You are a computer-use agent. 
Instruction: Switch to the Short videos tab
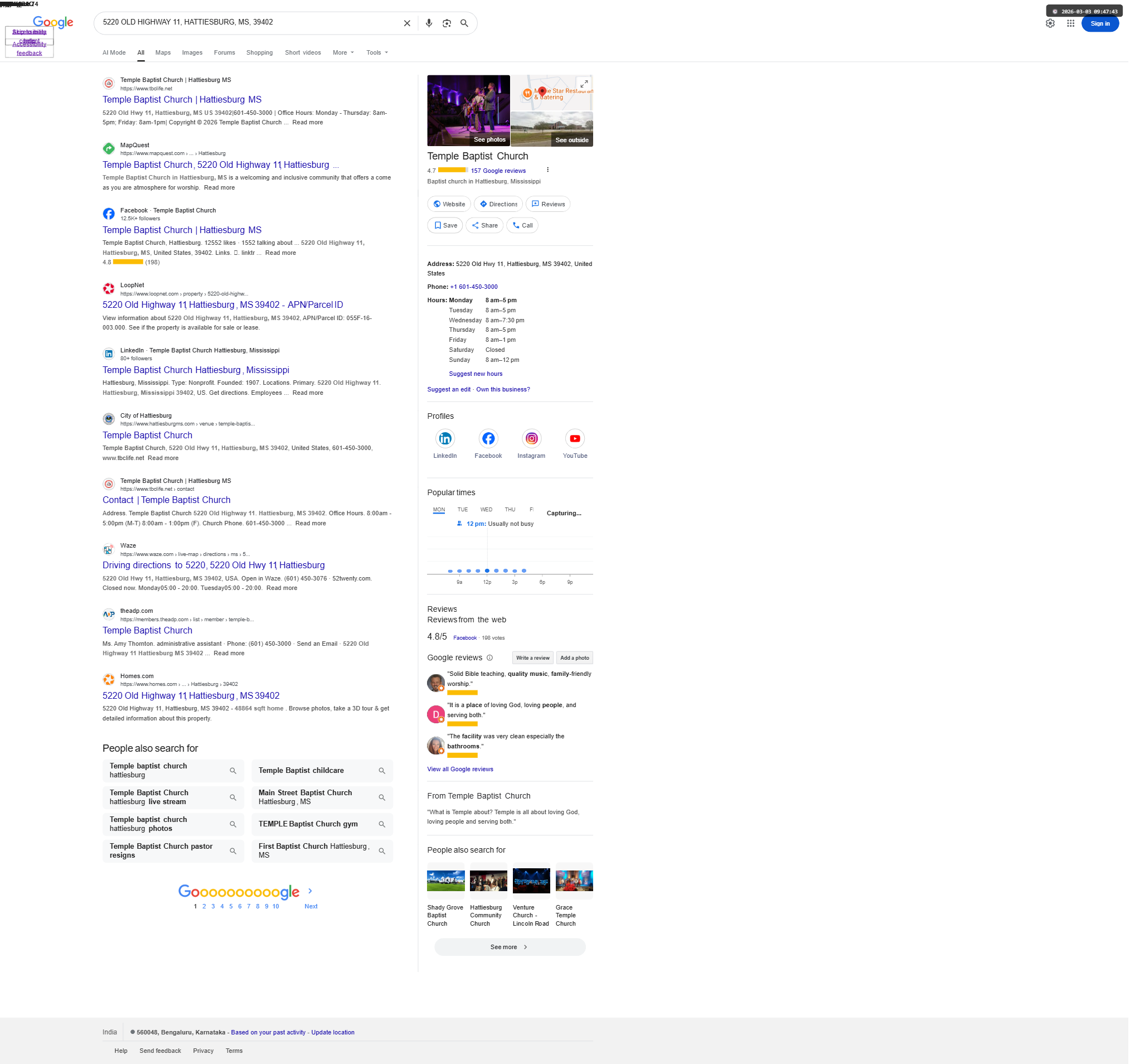tap(305, 53)
